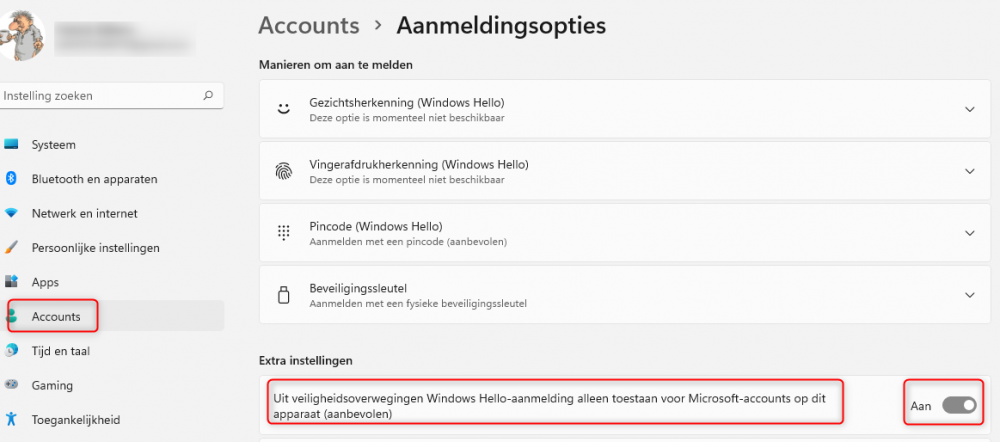Expand the Vingerafdrukherkenning options chevron

(x=969, y=171)
